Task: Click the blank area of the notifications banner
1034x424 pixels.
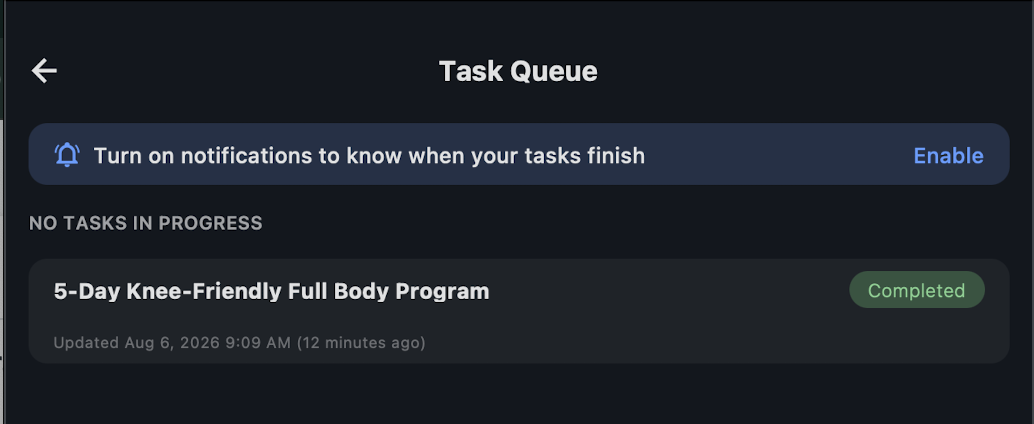Action: pyautogui.click(x=778, y=156)
